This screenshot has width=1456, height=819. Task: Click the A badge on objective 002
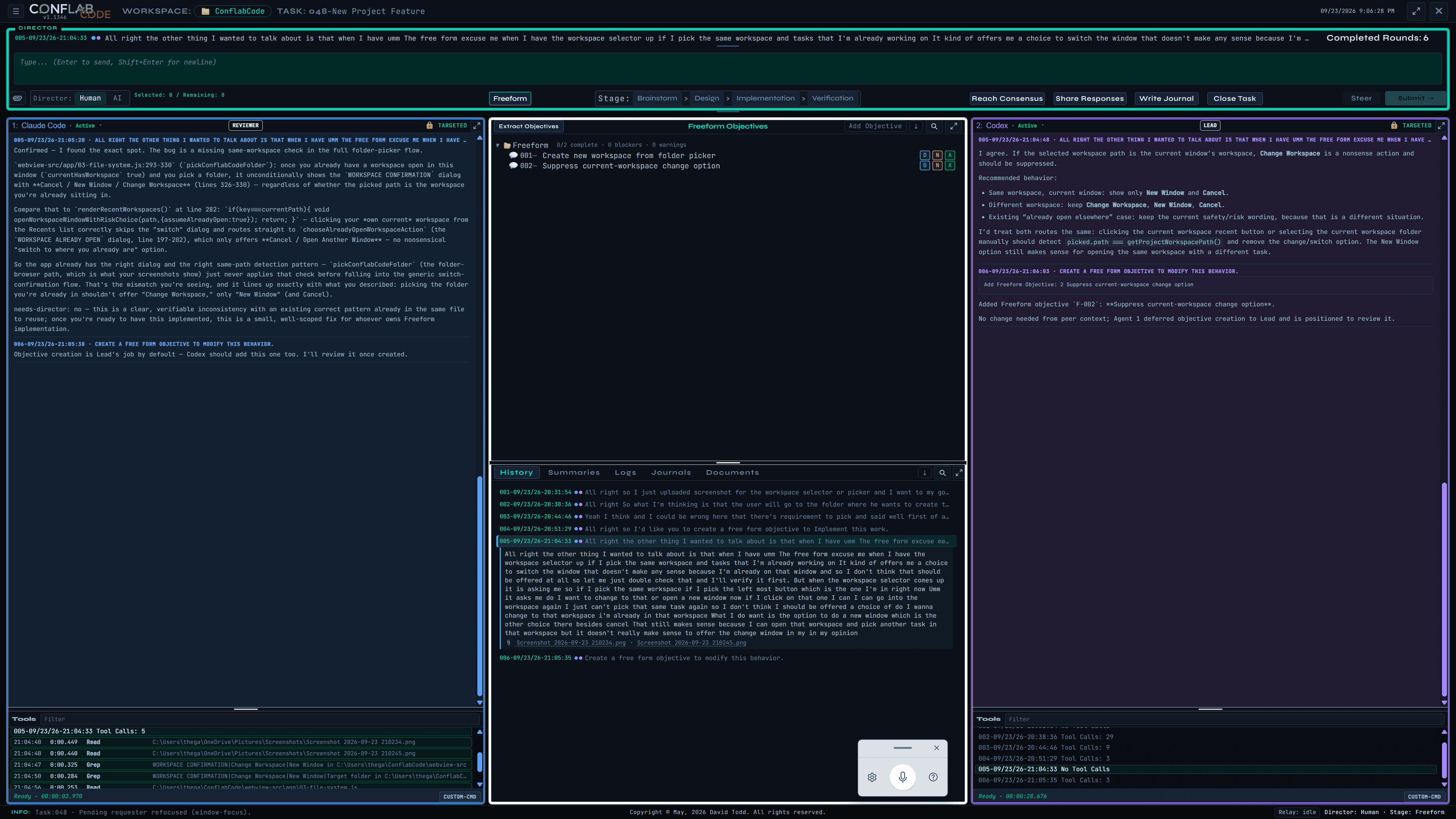pos(949,166)
